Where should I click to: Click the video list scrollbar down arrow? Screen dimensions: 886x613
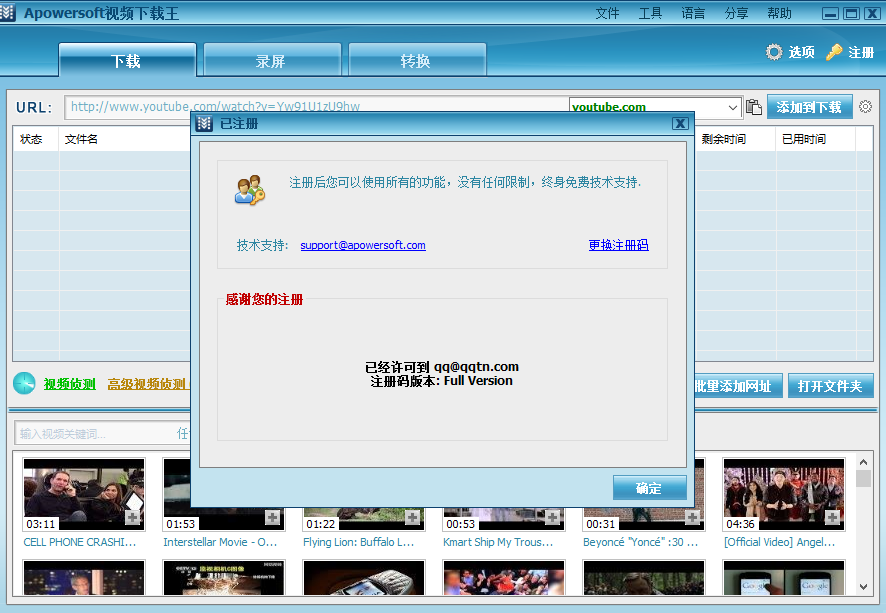863,589
